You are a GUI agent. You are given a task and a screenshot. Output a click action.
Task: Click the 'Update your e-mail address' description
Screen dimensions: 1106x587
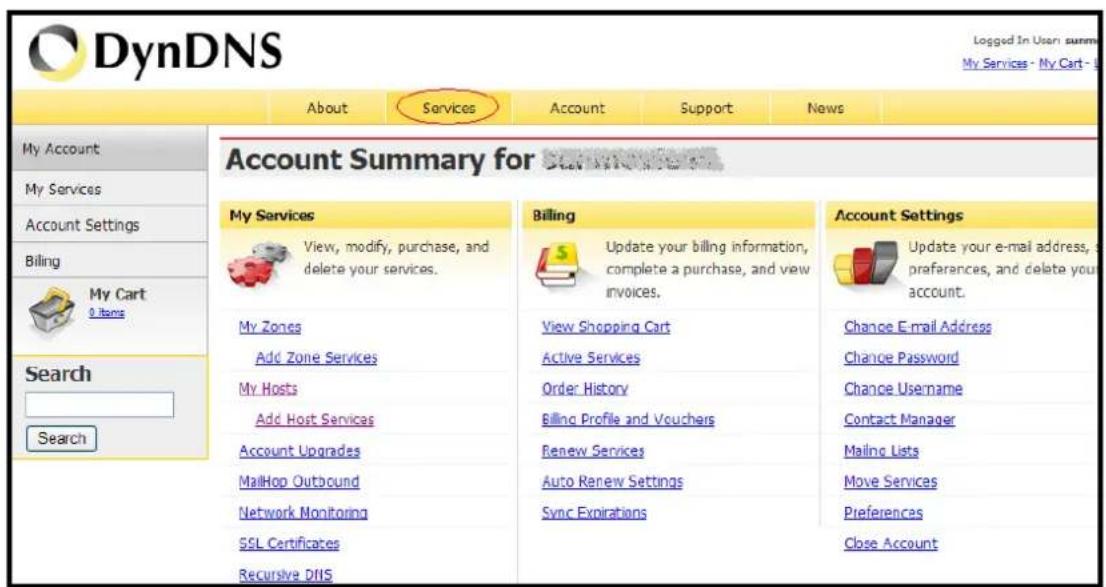pyautogui.click(x=1002, y=270)
